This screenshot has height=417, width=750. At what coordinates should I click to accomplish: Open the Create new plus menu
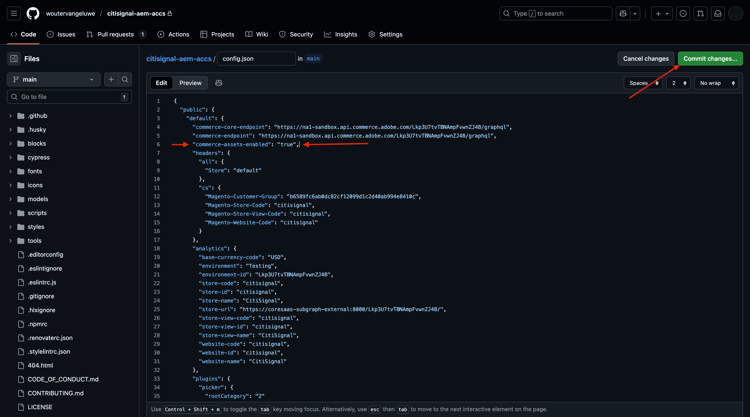pyautogui.click(x=662, y=13)
